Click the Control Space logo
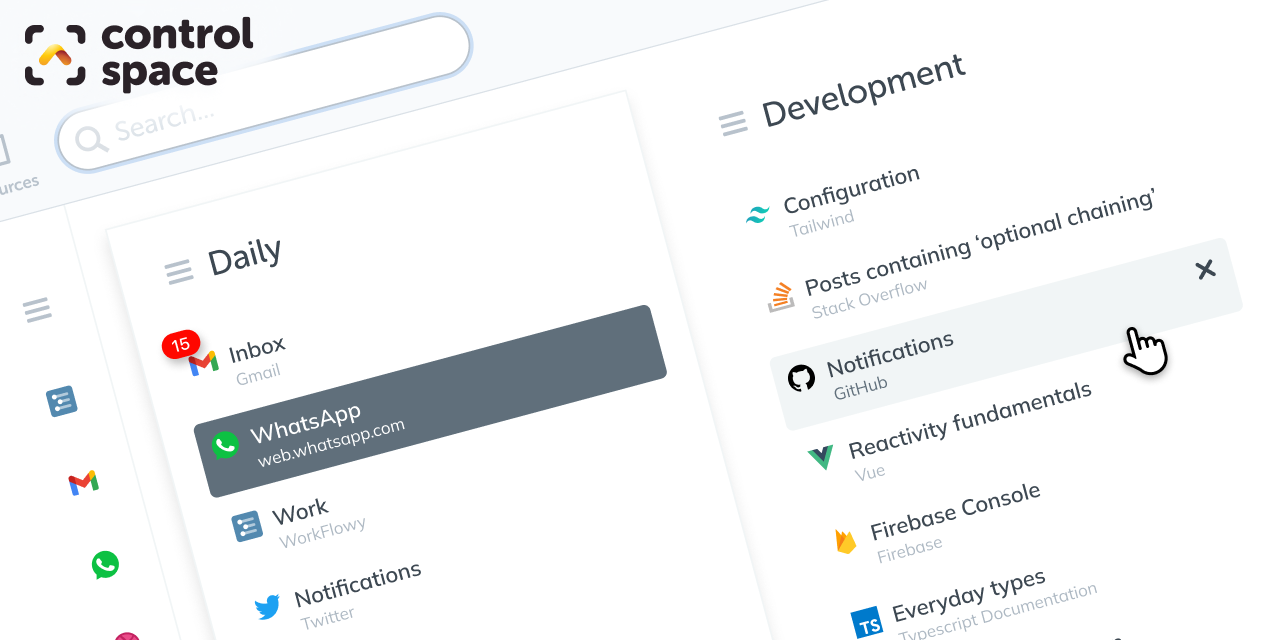The width and height of the screenshot is (1280, 640). [x=138, y=54]
